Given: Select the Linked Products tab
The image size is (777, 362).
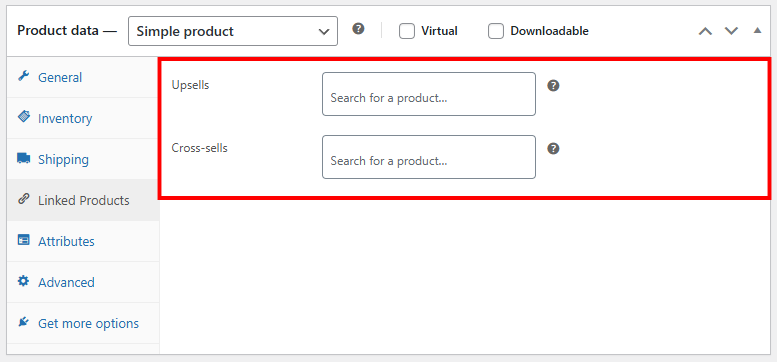Looking at the screenshot, I should (83, 201).
